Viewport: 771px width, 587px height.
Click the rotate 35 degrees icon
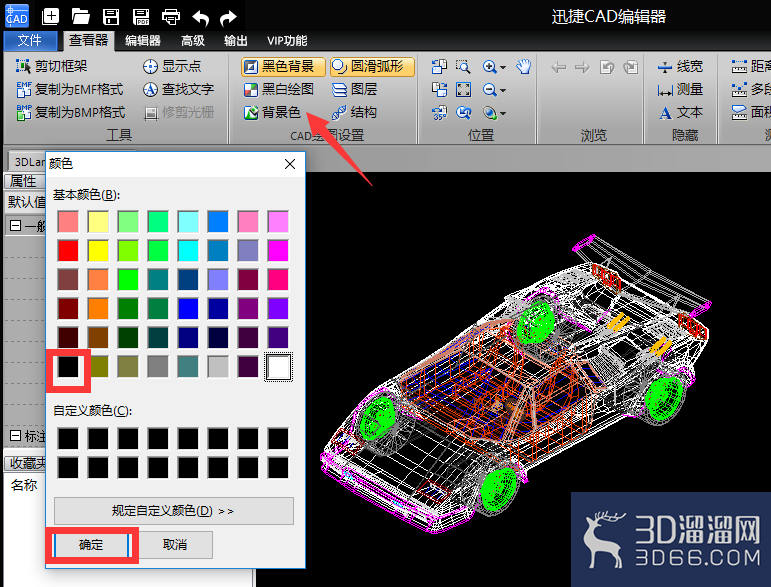[x=439, y=113]
